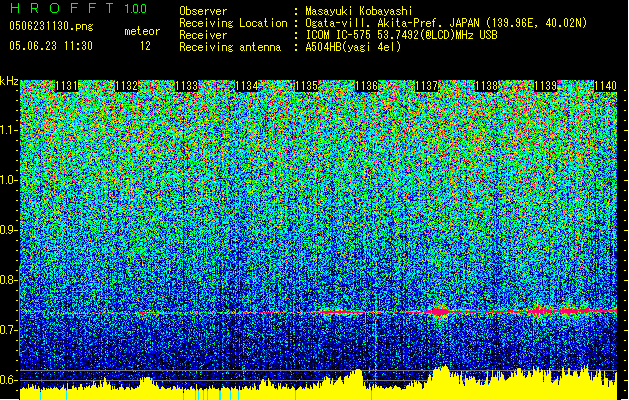Click the 1136 time marker
The image size is (629, 400).
(366, 86)
